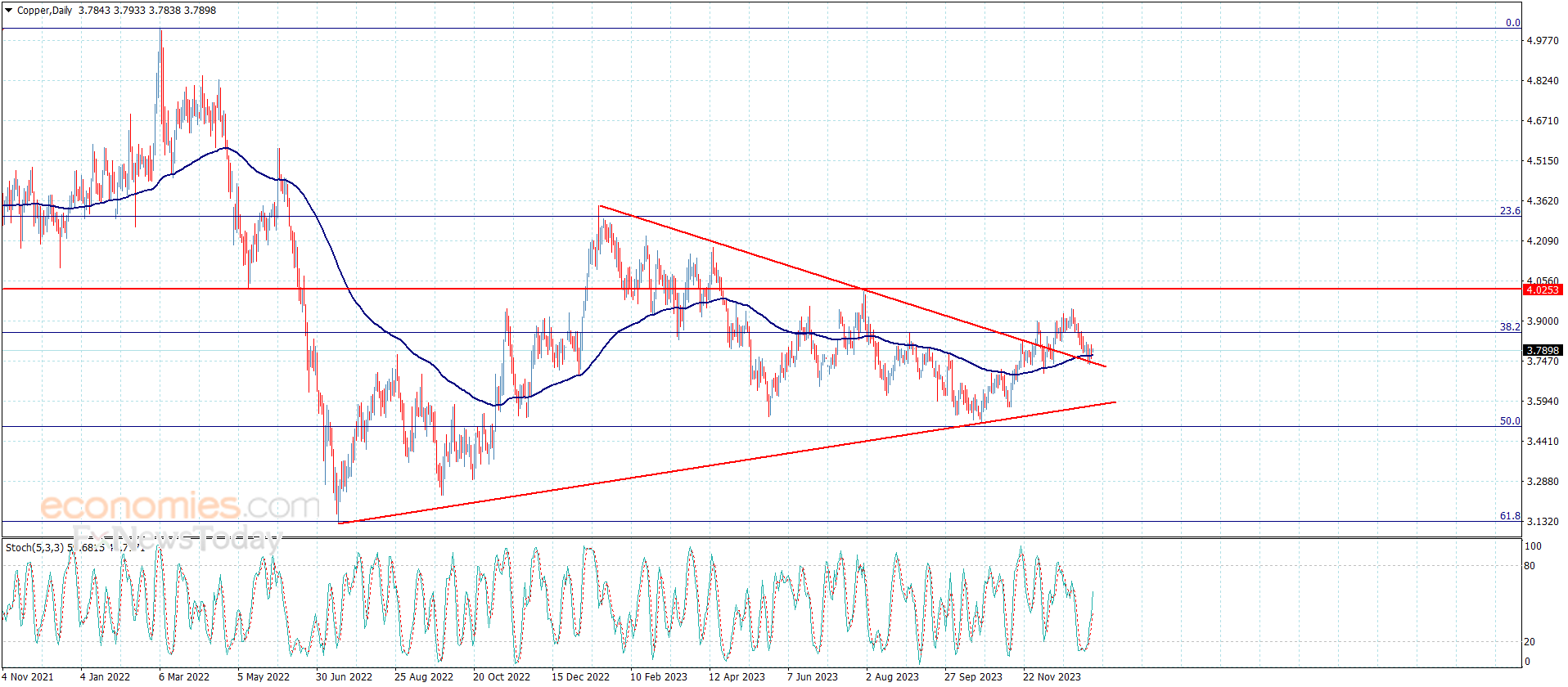The width and height of the screenshot is (1568, 687).
Task: Select the 61.8 Fibonacci level label
Action: (1510, 516)
